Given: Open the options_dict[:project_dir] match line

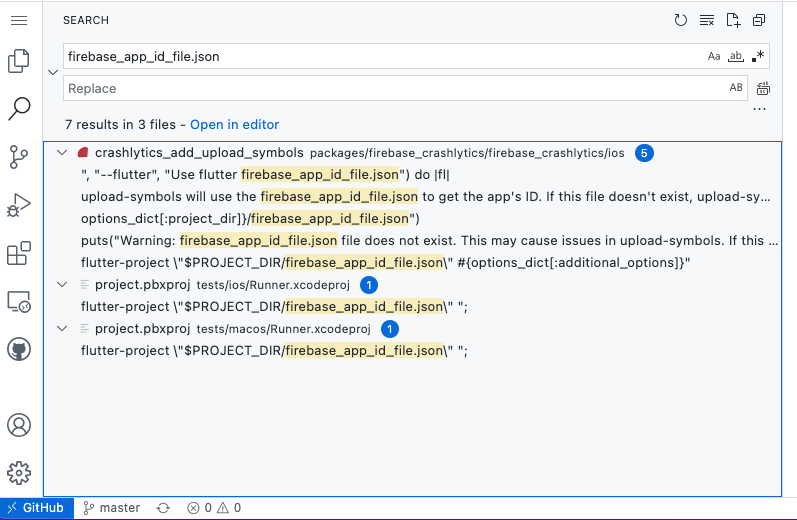Looking at the screenshot, I should pyautogui.click(x=412, y=219).
